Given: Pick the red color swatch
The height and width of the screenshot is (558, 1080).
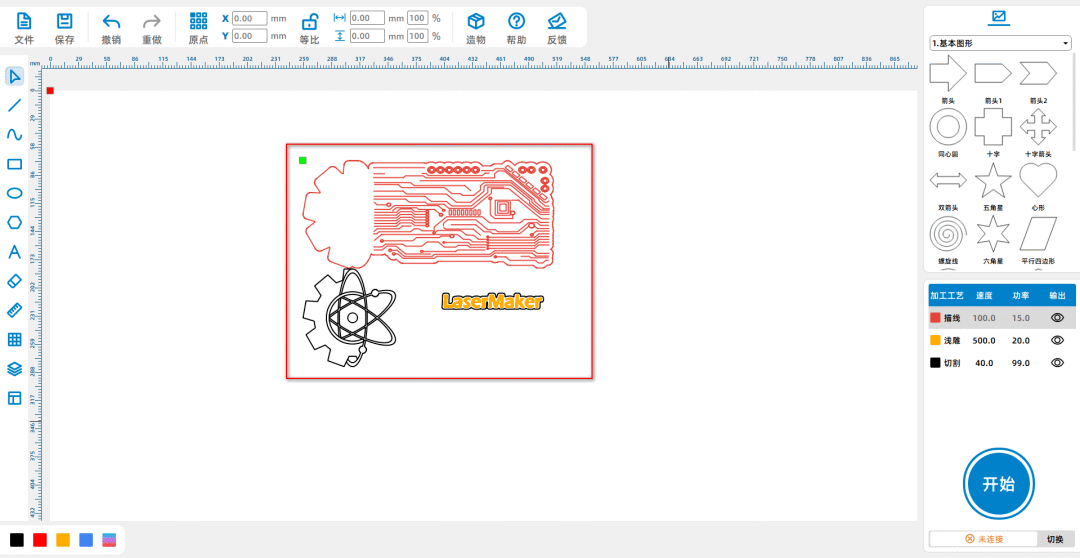Looking at the screenshot, I should tap(40, 540).
